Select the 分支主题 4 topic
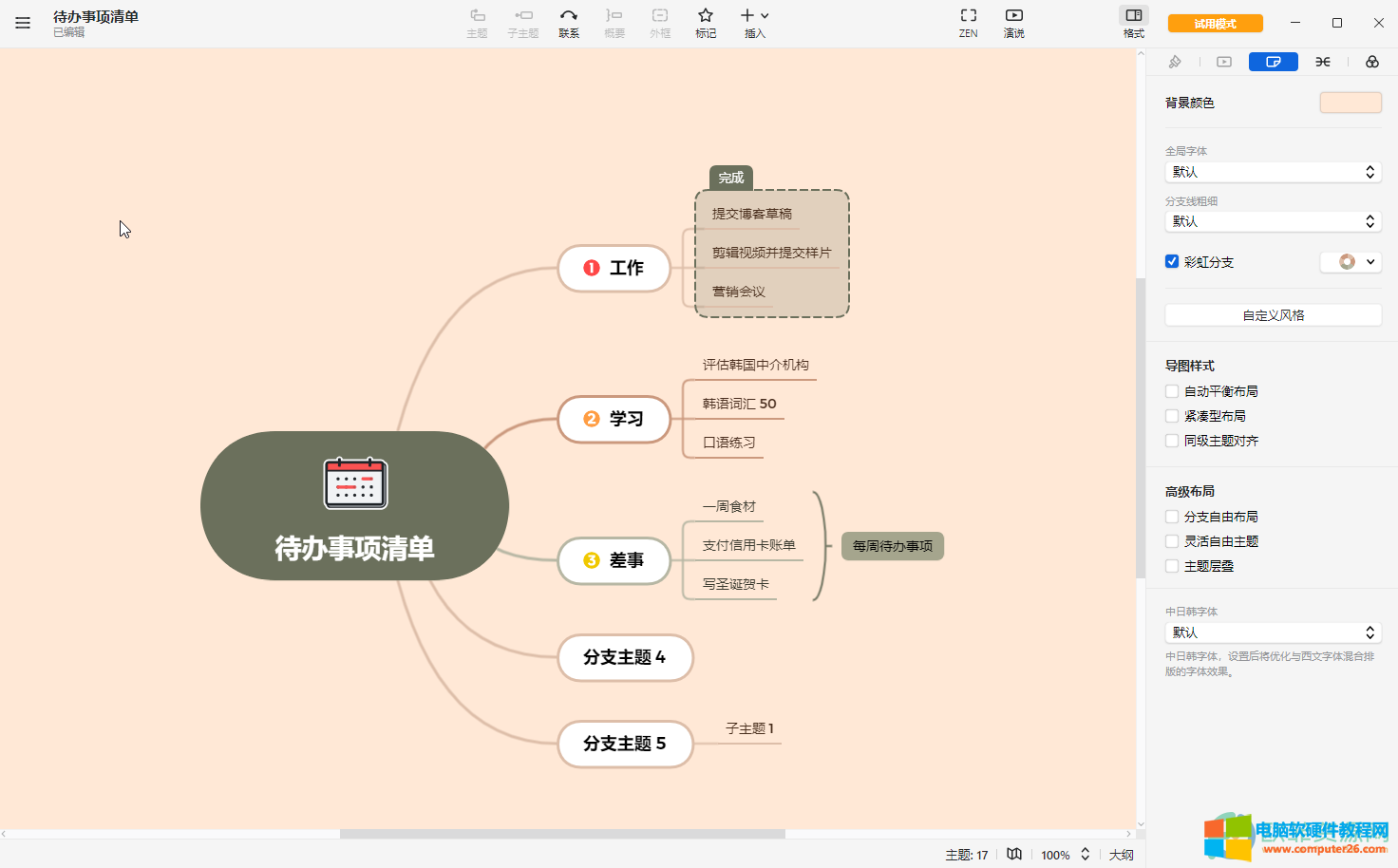1398x868 pixels. pyautogui.click(x=625, y=658)
